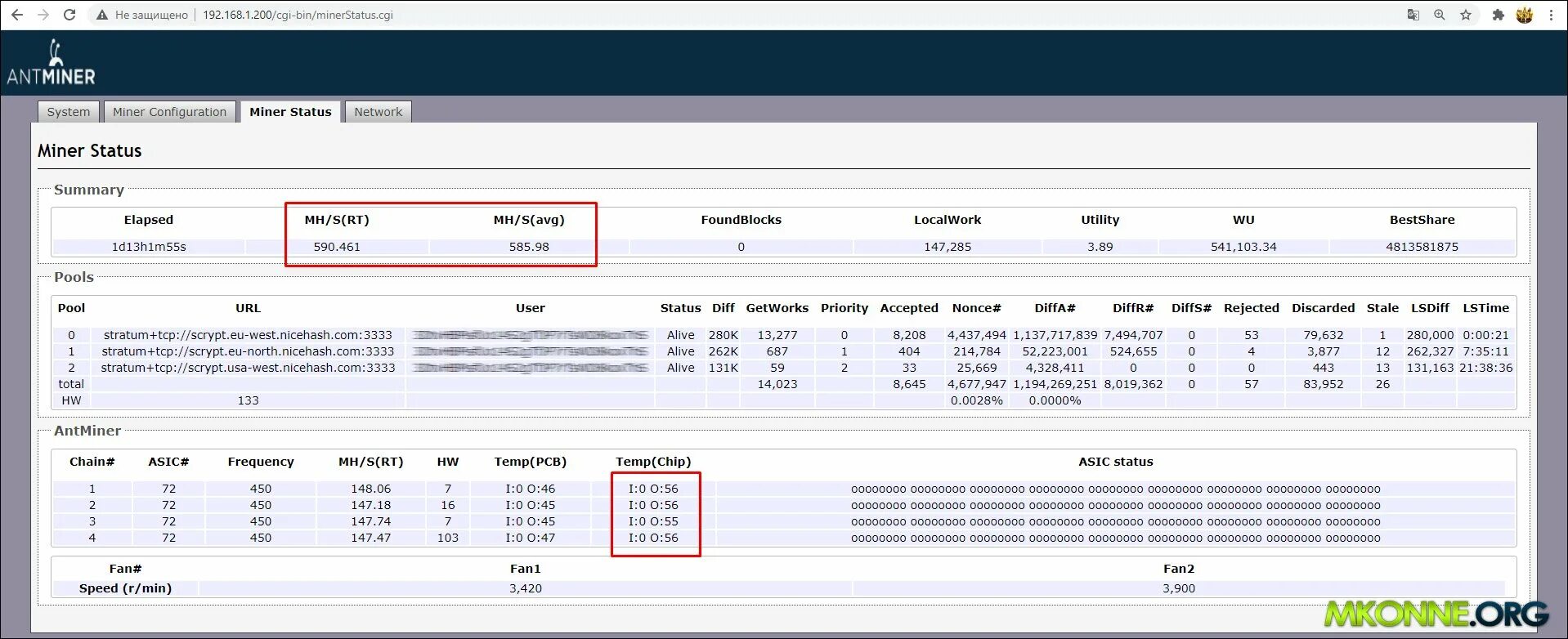The image size is (1568, 639).
Task: Click chain 2 hashrate 147.18
Action: 370,505
